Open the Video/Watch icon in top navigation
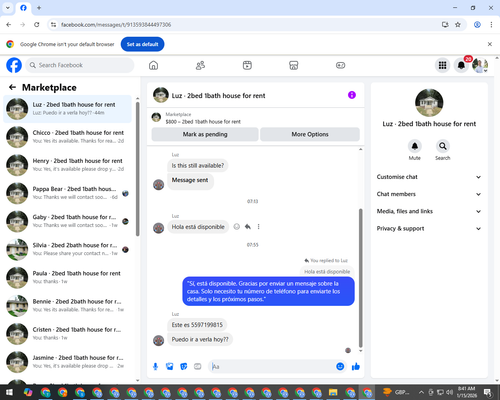500x400 pixels. (247, 65)
